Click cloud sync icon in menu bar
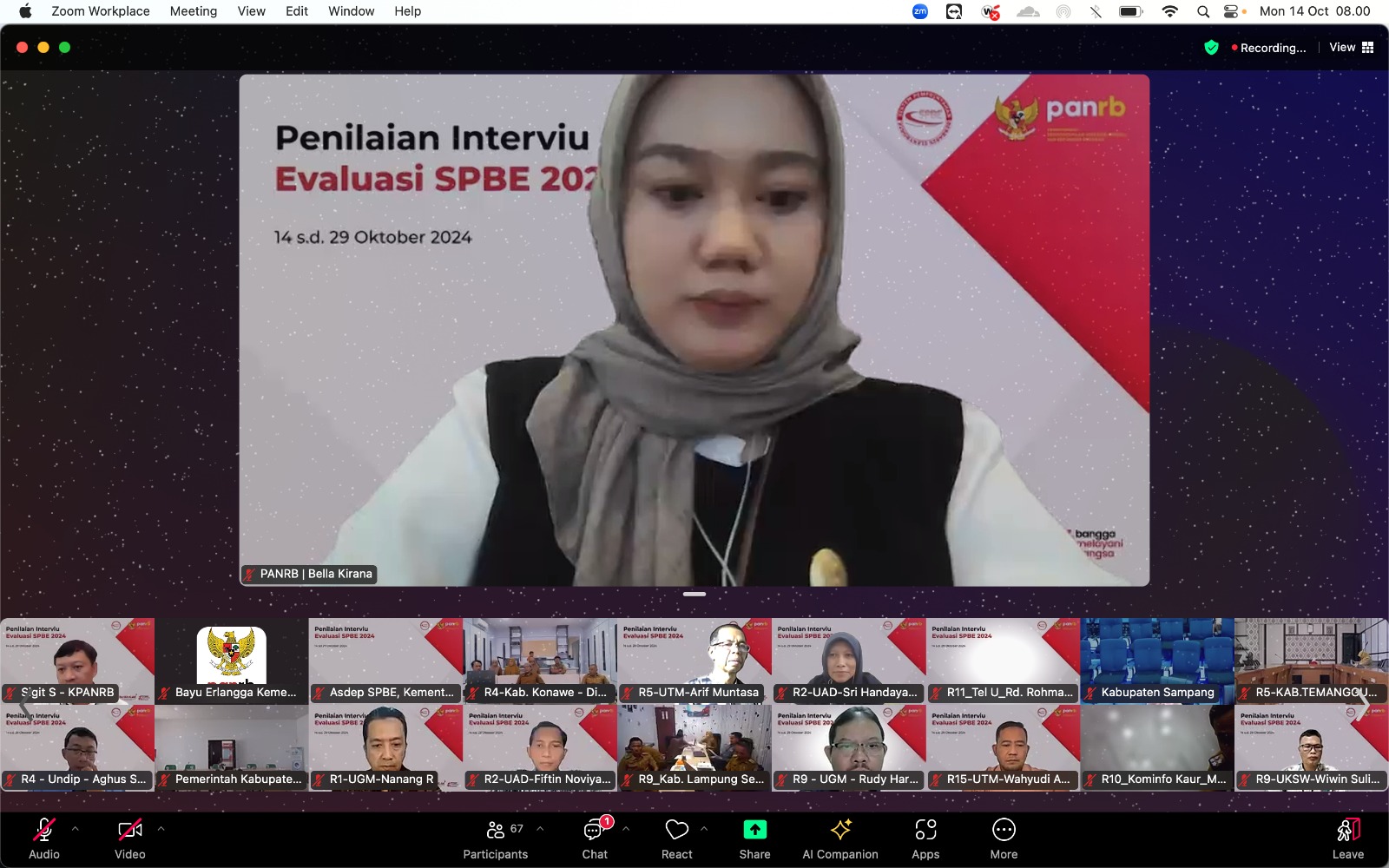The image size is (1389, 868). click(x=1028, y=11)
